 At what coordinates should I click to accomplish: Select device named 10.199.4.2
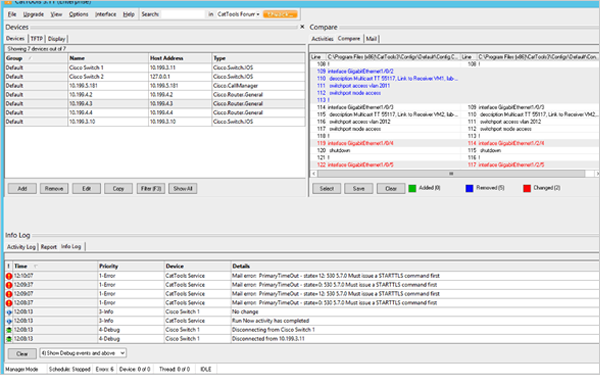(x=155, y=95)
